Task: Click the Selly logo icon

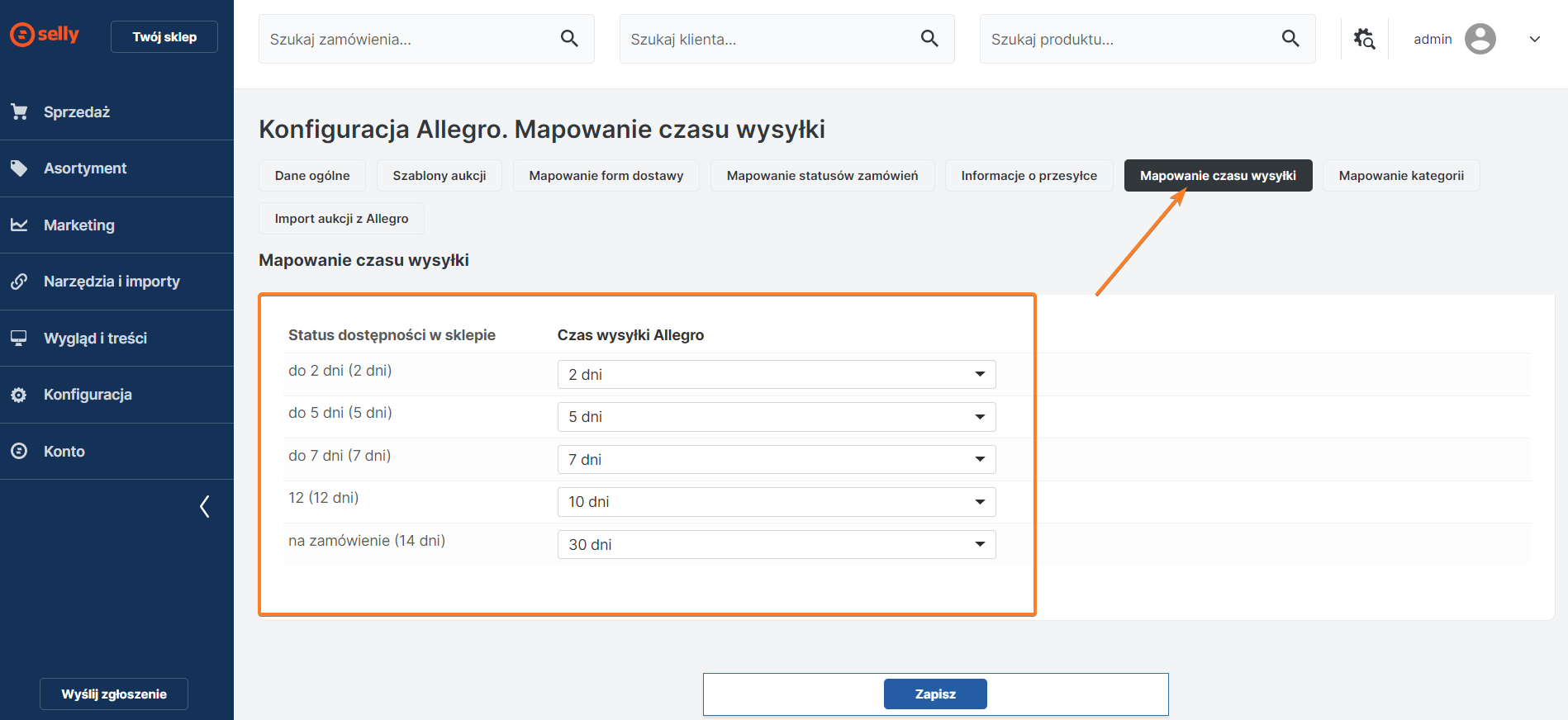Action: (x=22, y=35)
